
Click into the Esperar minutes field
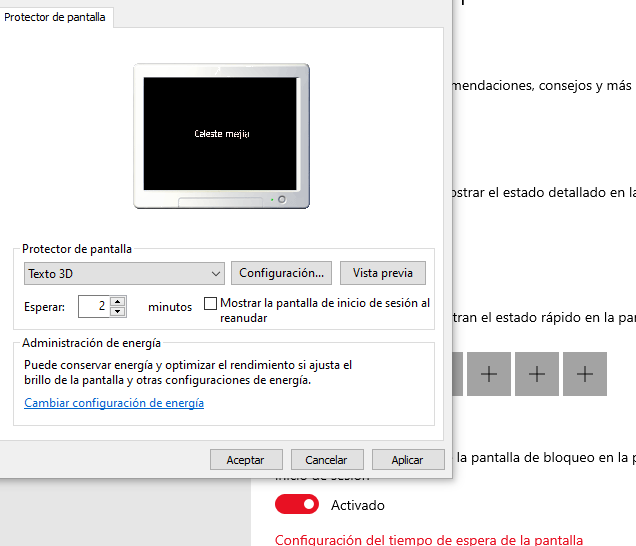92,306
